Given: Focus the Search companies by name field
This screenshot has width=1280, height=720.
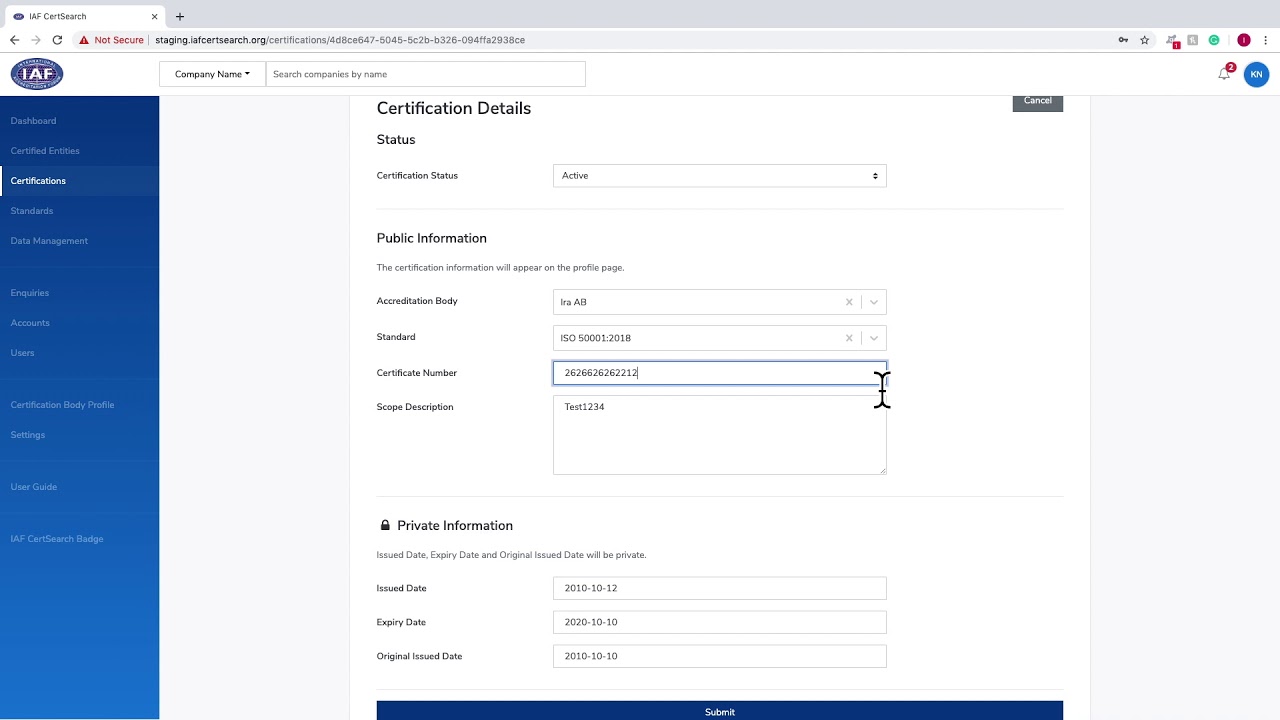Looking at the screenshot, I should (x=425, y=74).
